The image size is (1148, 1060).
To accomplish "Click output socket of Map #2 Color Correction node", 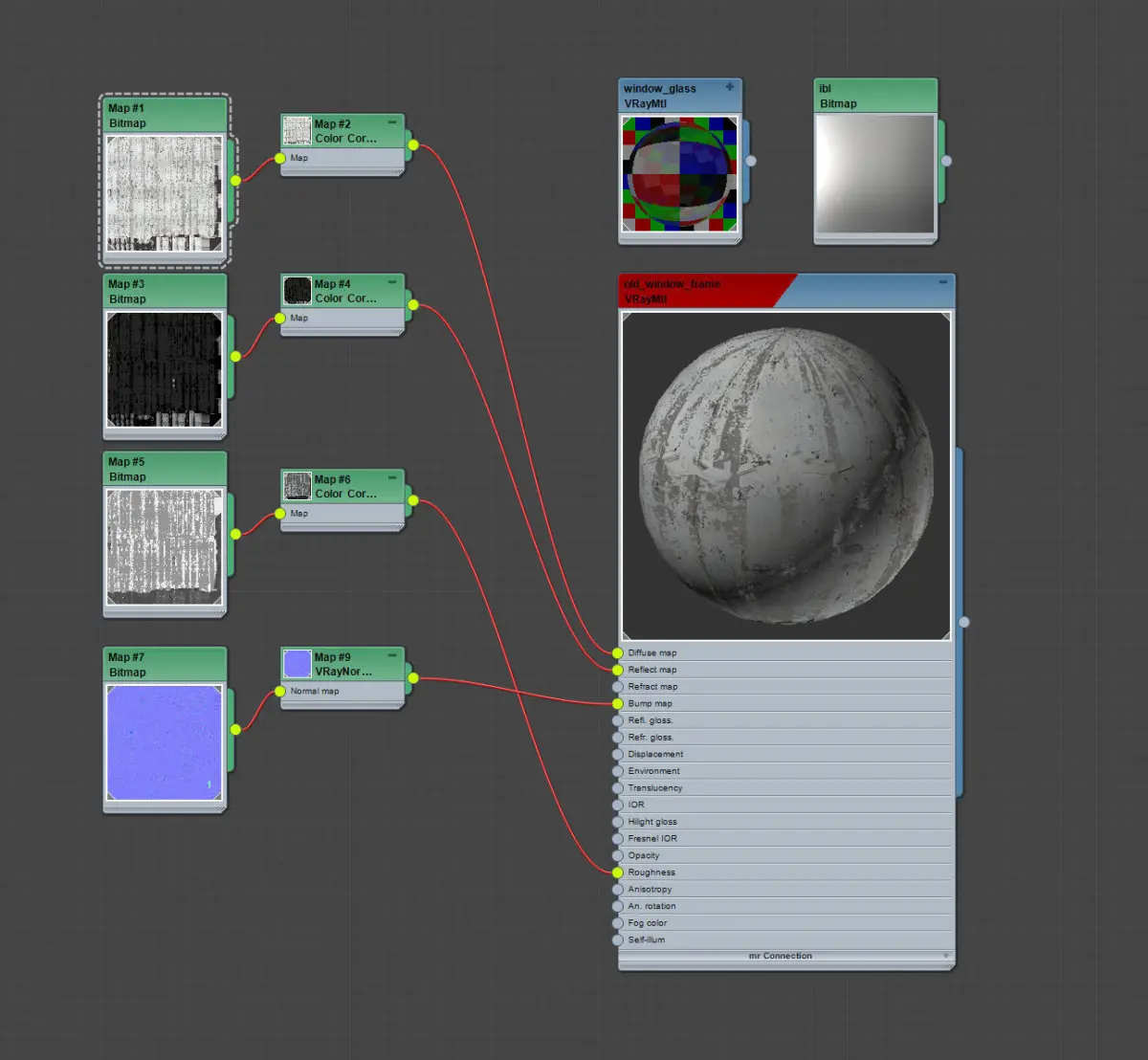I will point(413,145).
